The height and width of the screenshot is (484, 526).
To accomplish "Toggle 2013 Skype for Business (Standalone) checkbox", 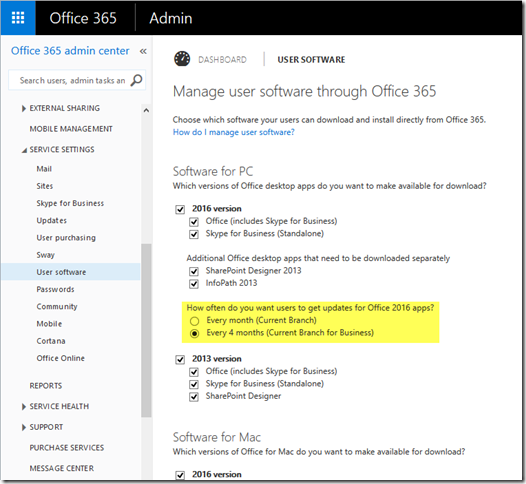I will 194,384.
